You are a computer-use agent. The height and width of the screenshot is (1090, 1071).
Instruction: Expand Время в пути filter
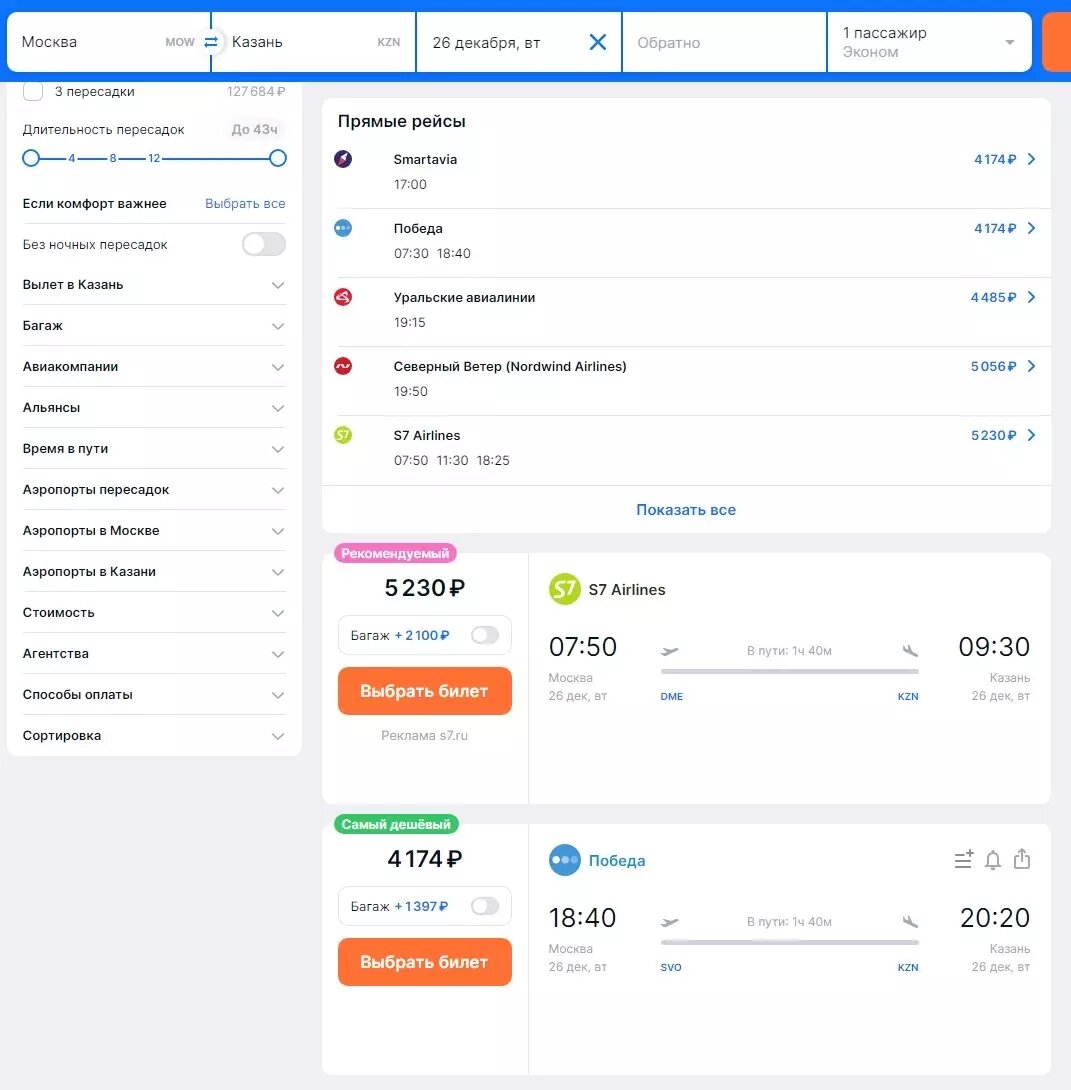tap(154, 448)
